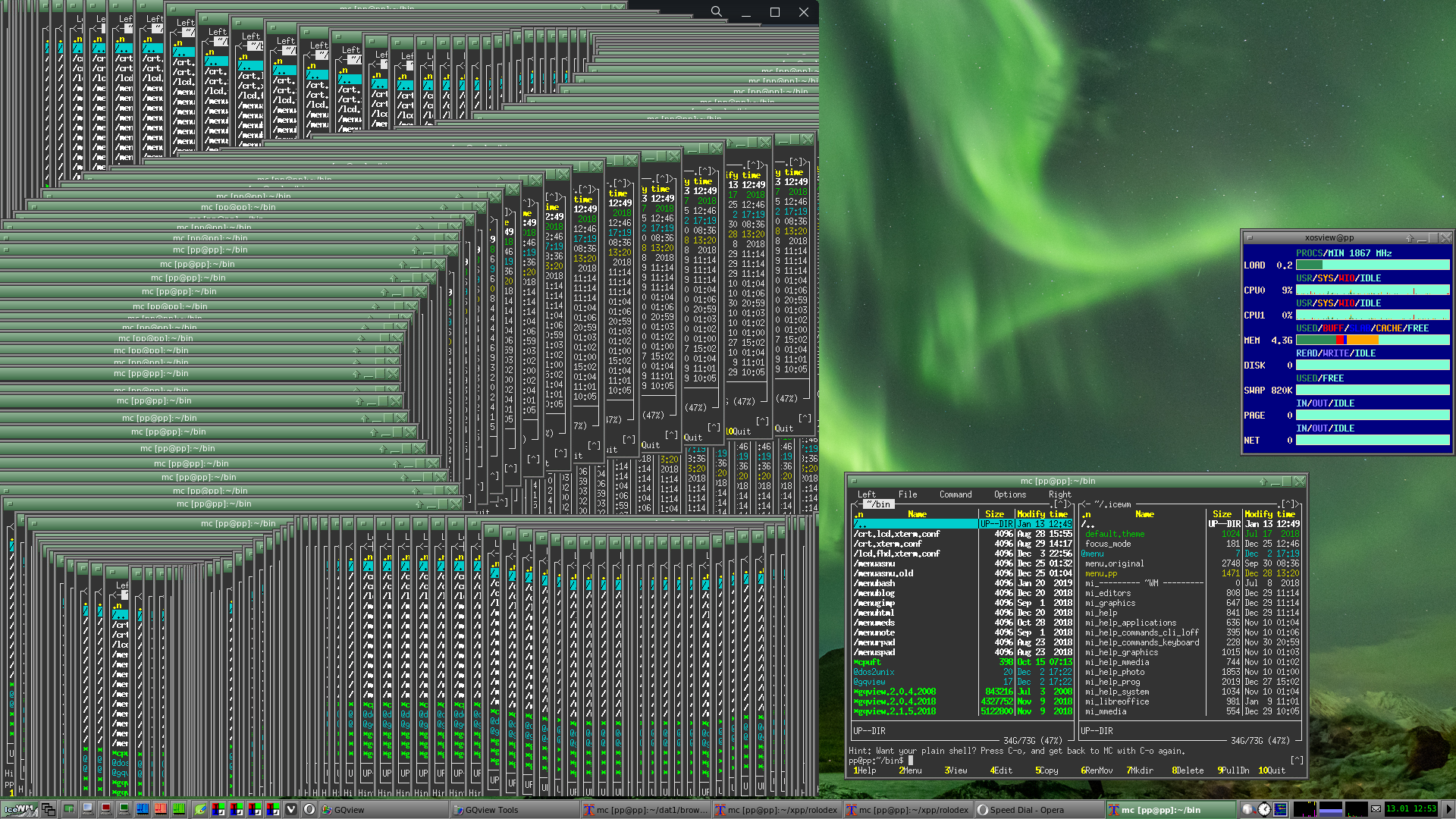Click 3View function key in mc
1456x819 pixels.
pos(955,770)
